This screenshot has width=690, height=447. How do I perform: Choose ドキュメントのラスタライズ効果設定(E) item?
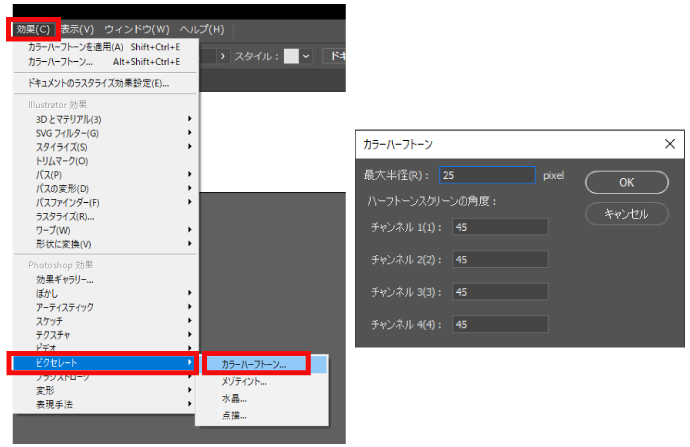(x=98, y=83)
